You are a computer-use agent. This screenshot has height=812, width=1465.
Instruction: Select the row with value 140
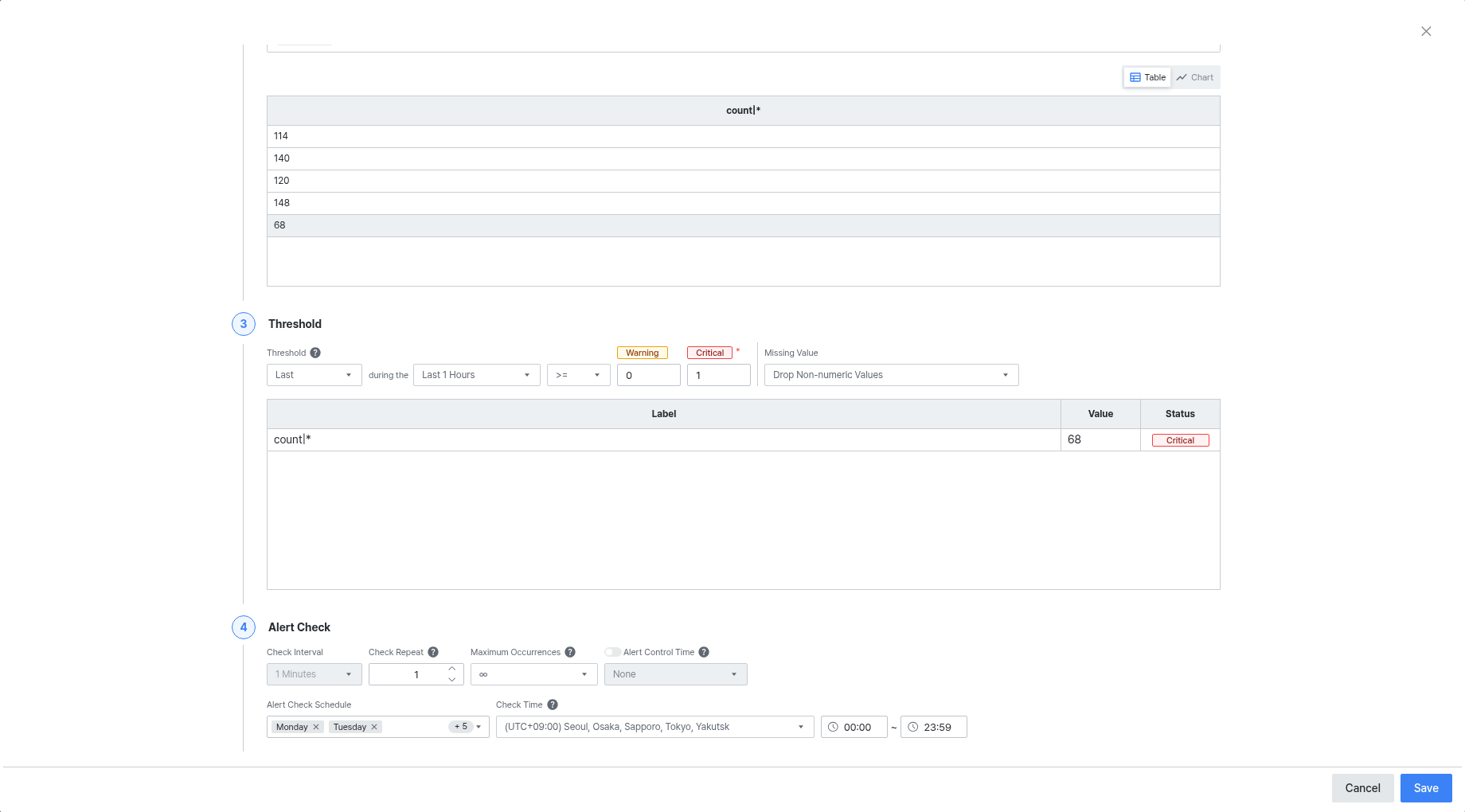click(x=744, y=158)
